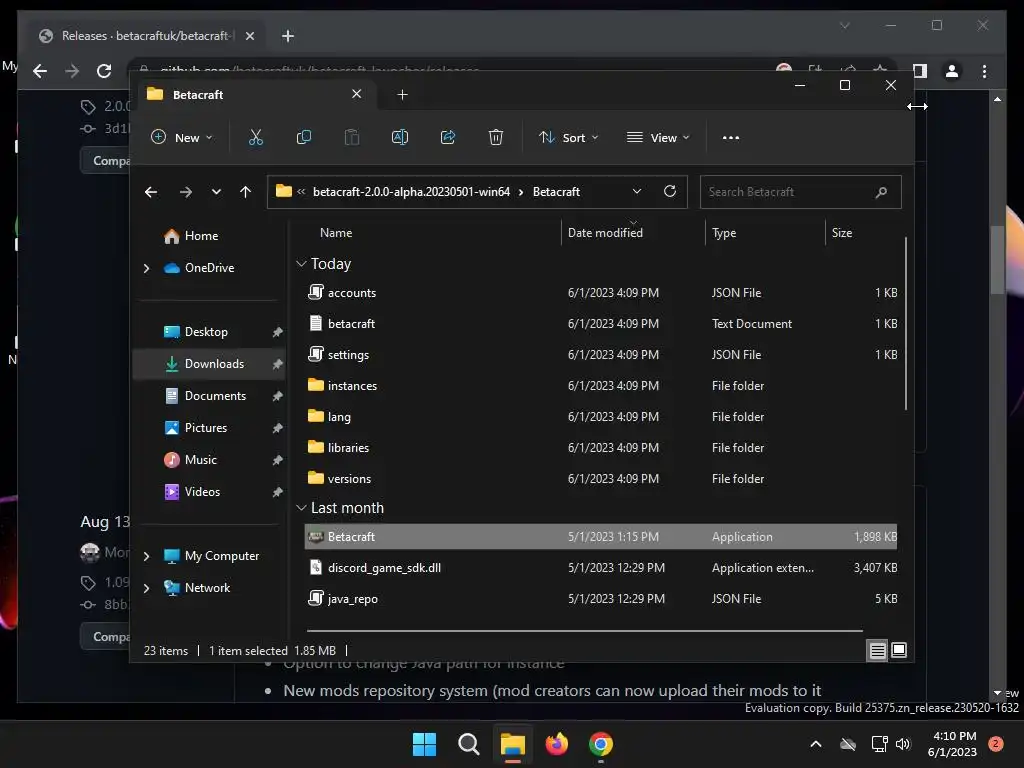The image size is (1024, 768).
Task: Open the New item dropdown
Action: click(182, 138)
